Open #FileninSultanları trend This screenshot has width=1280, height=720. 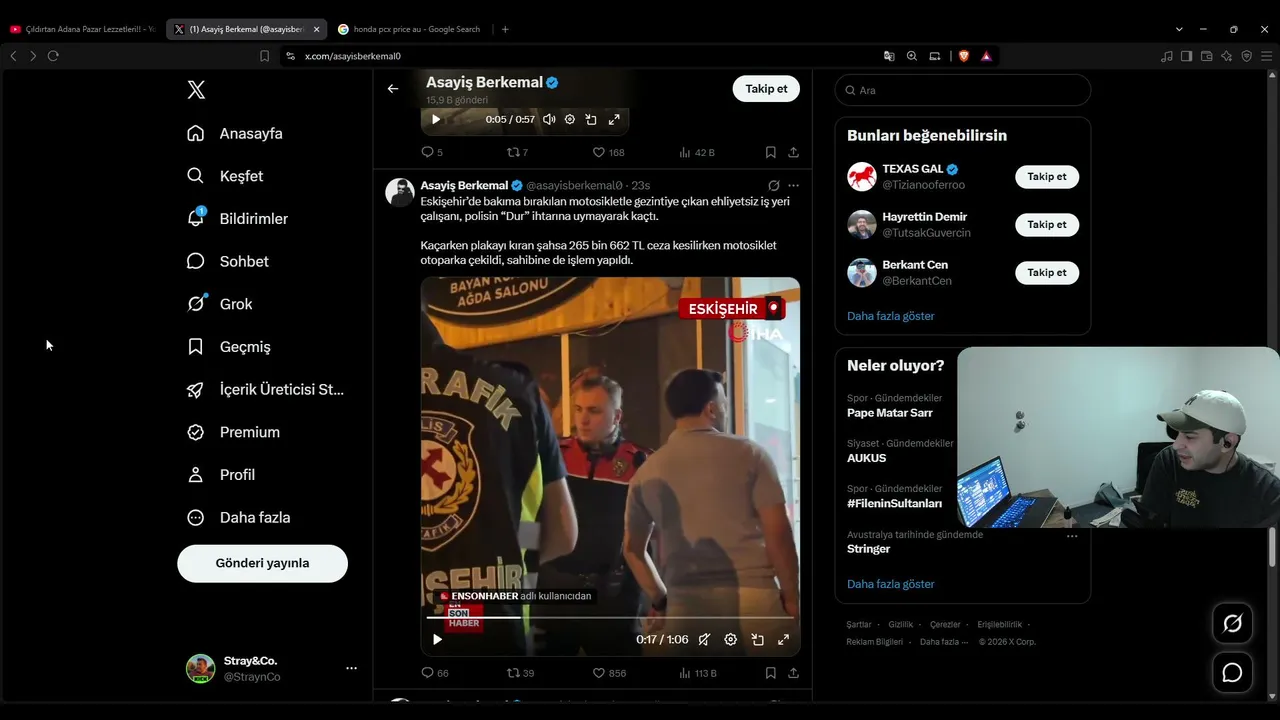(894, 503)
